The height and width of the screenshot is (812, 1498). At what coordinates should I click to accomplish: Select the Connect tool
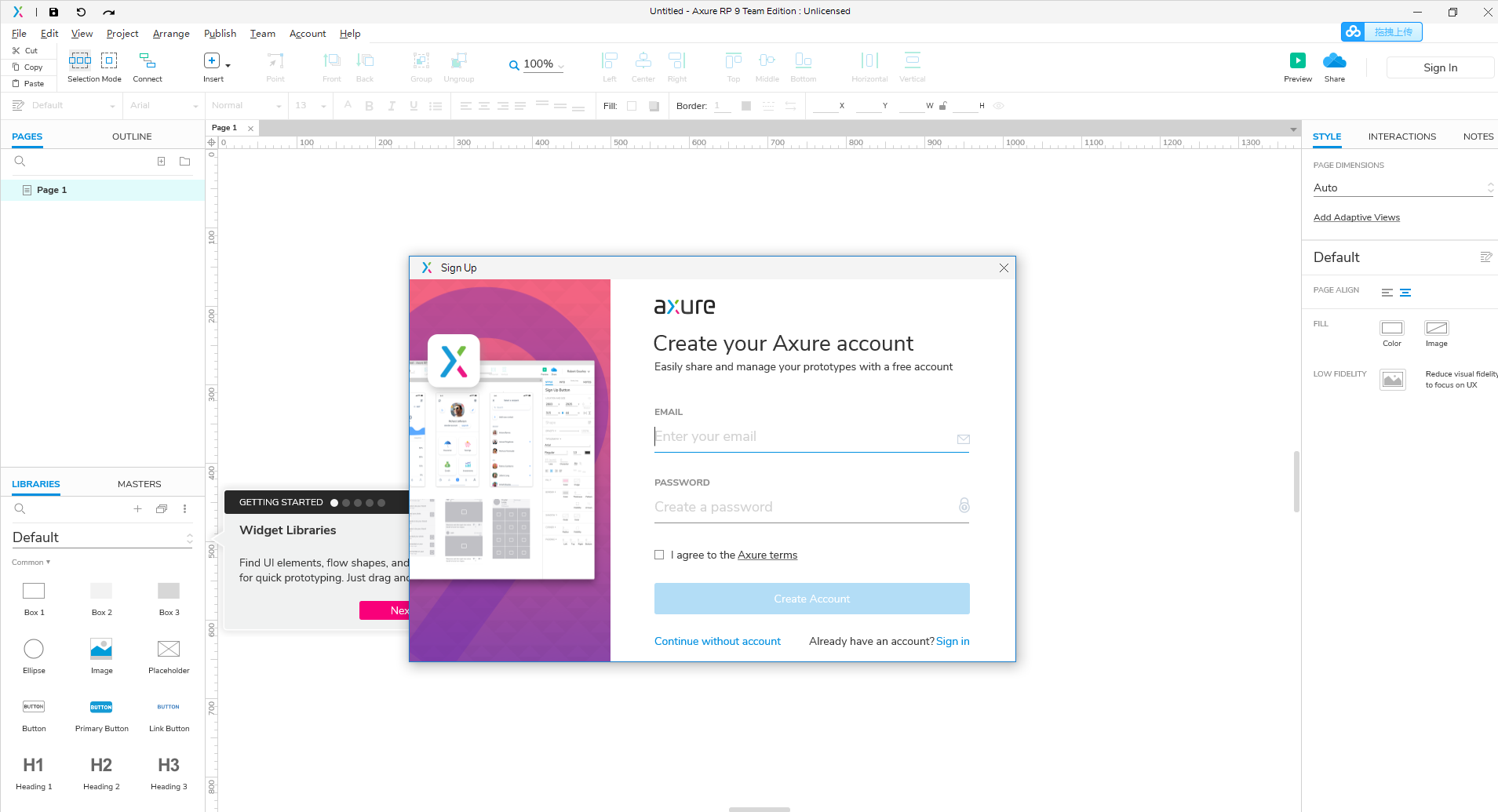tap(146, 63)
